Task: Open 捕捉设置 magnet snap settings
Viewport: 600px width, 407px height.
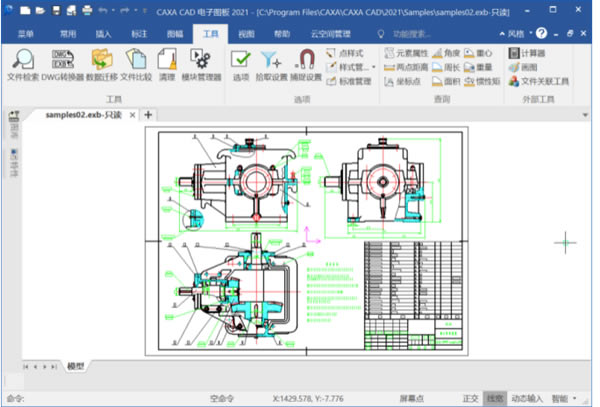Action: click(306, 65)
